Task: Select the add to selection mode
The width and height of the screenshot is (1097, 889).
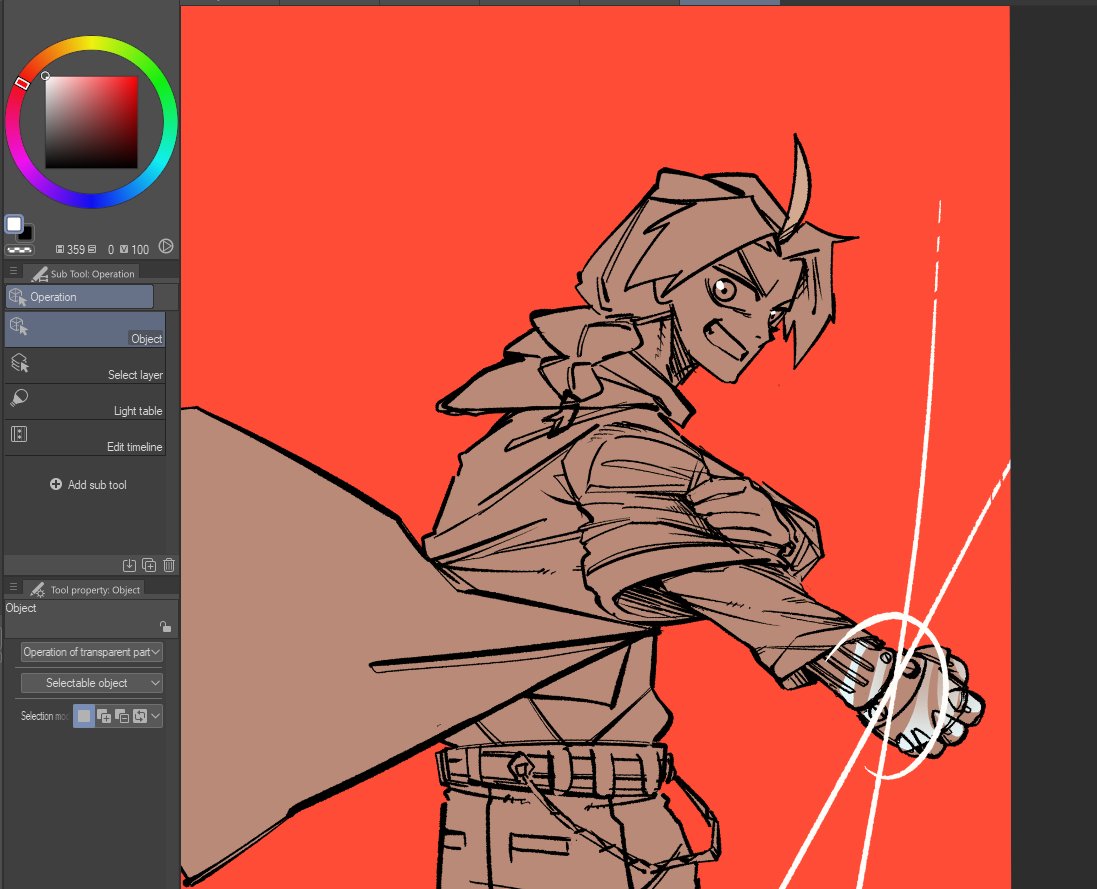Action: 104,716
